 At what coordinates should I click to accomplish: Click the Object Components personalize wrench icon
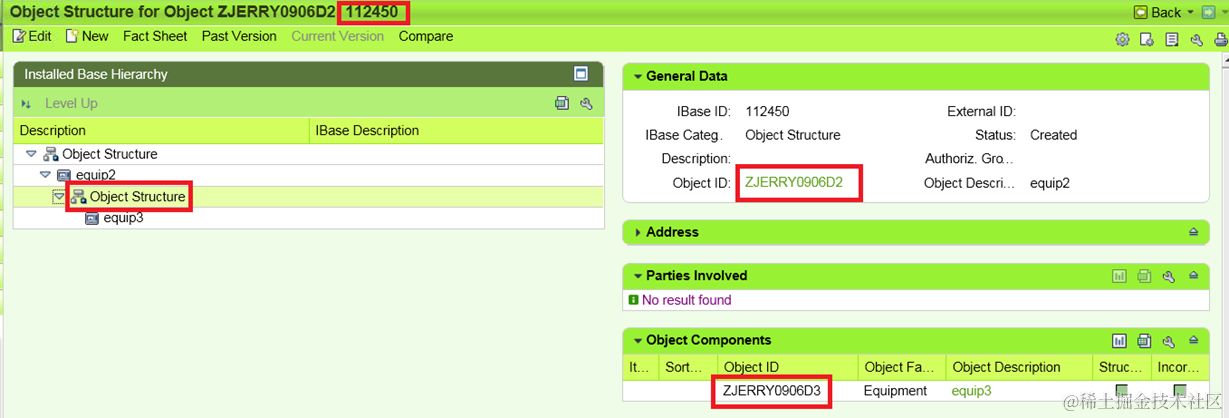pyautogui.click(x=1168, y=341)
